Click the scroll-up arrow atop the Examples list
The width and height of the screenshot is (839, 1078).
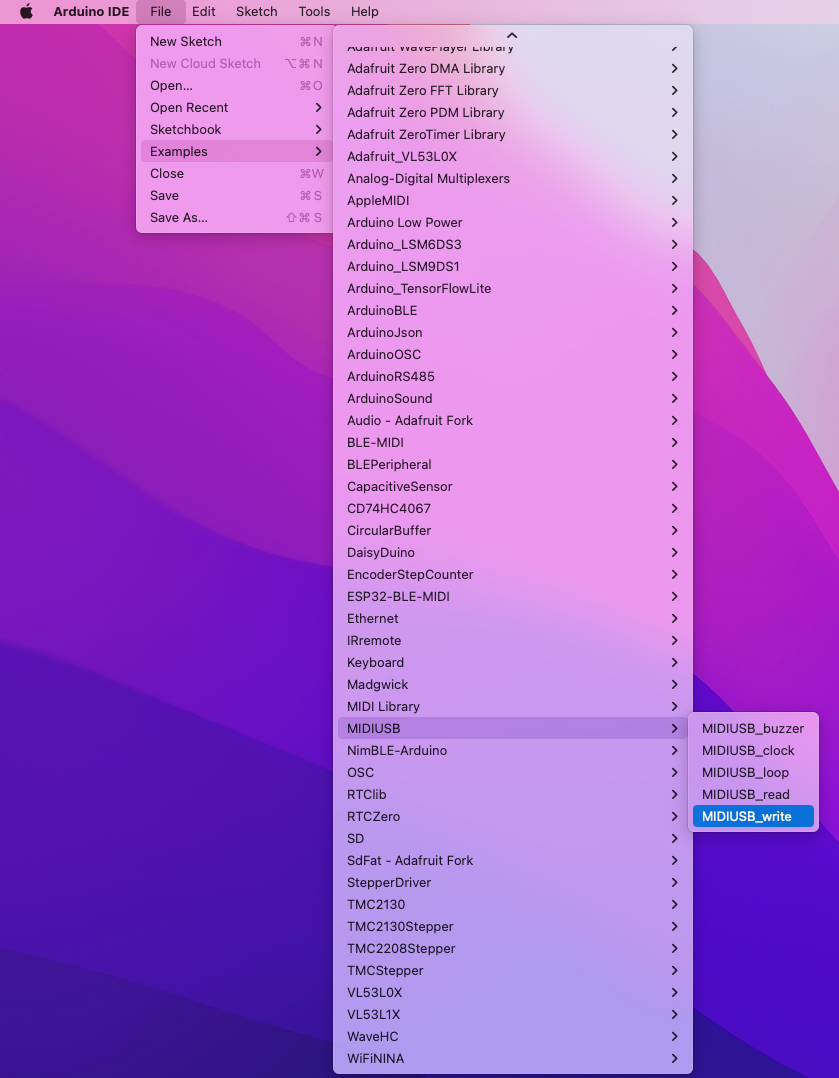click(512, 35)
